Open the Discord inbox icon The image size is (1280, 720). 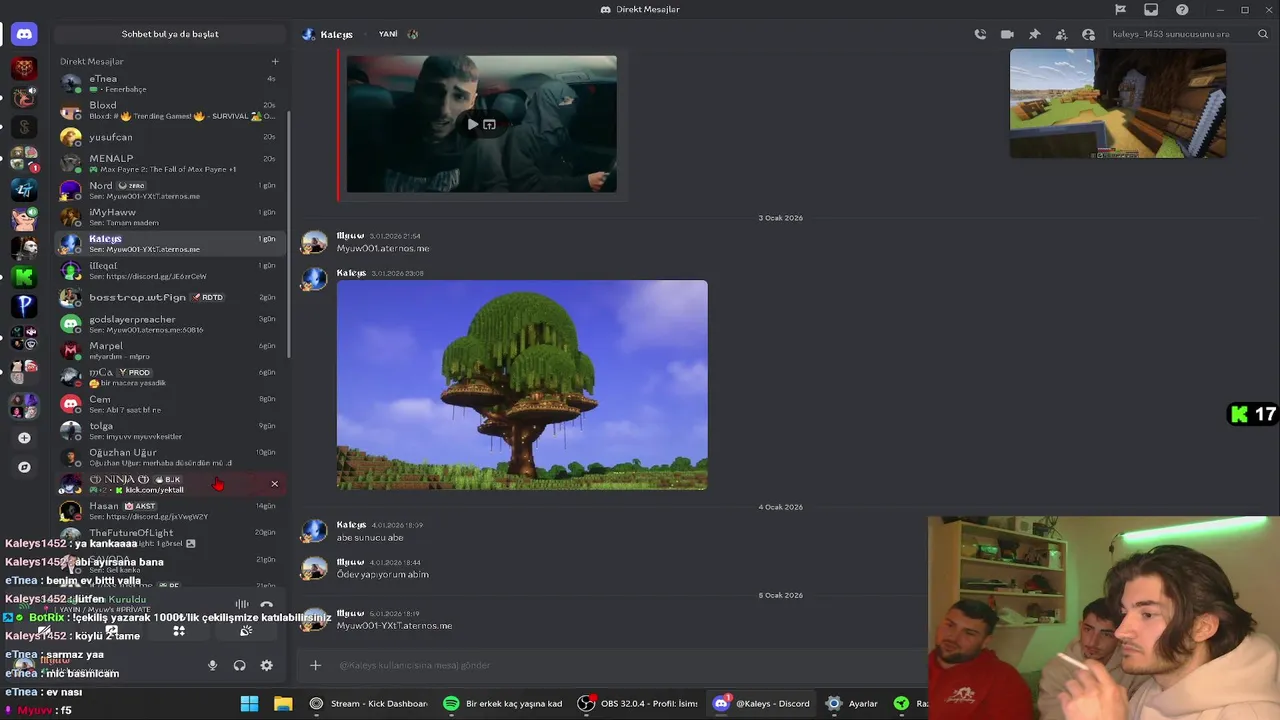(1151, 10)
